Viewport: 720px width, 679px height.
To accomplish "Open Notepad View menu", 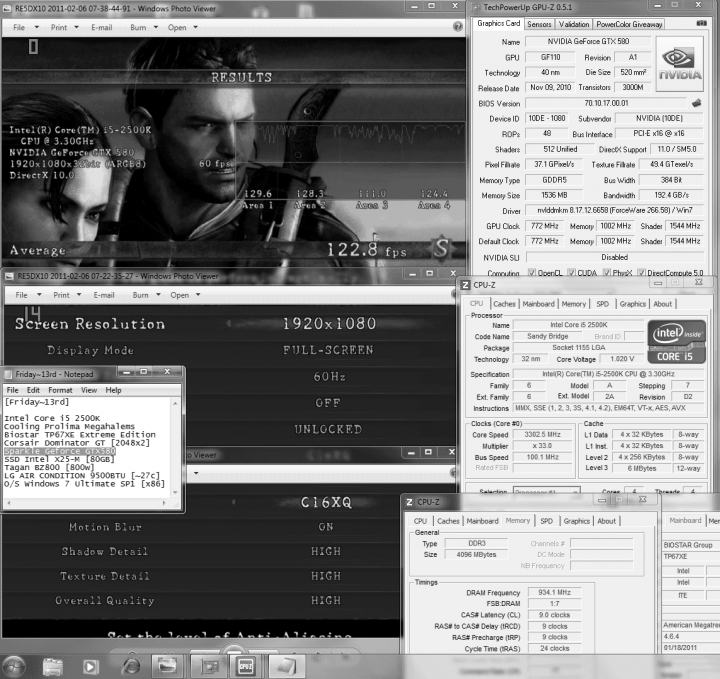I will pos(89,390).
